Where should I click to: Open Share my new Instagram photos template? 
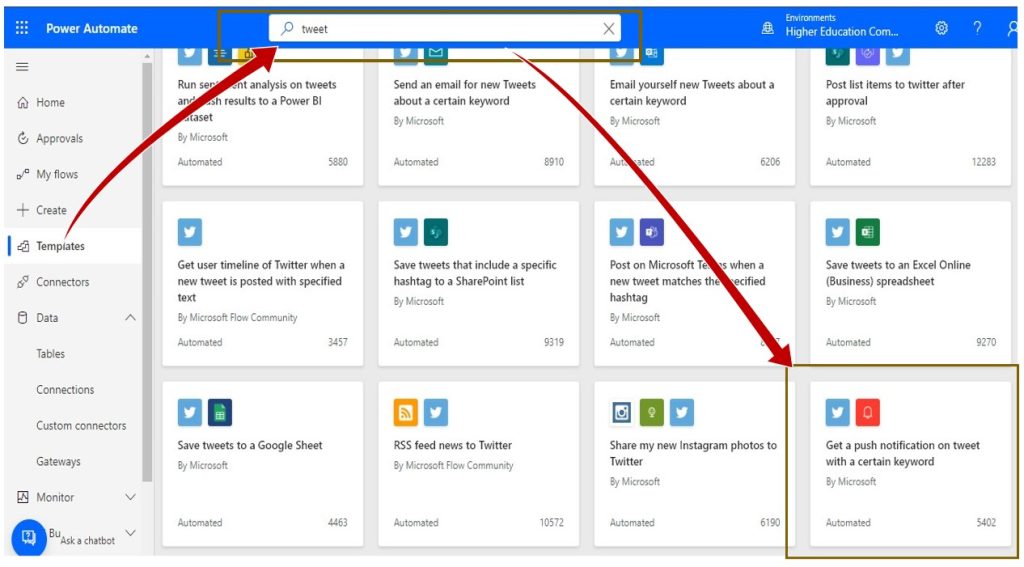pos(695,464)
